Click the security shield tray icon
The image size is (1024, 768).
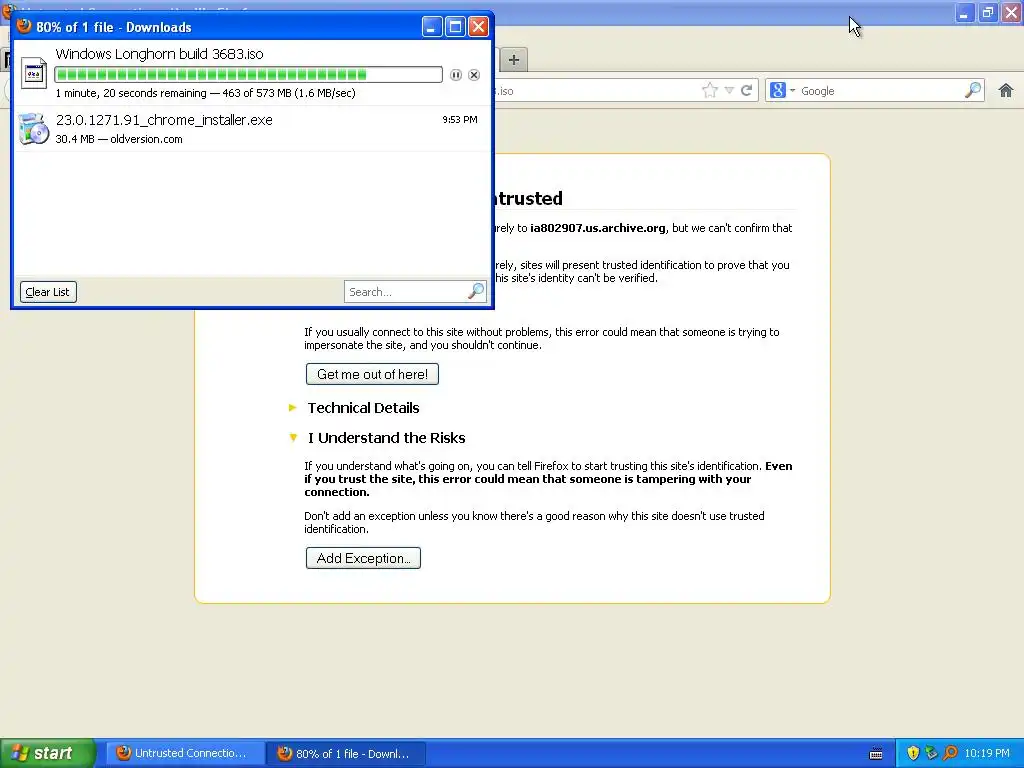coord(913,753)
